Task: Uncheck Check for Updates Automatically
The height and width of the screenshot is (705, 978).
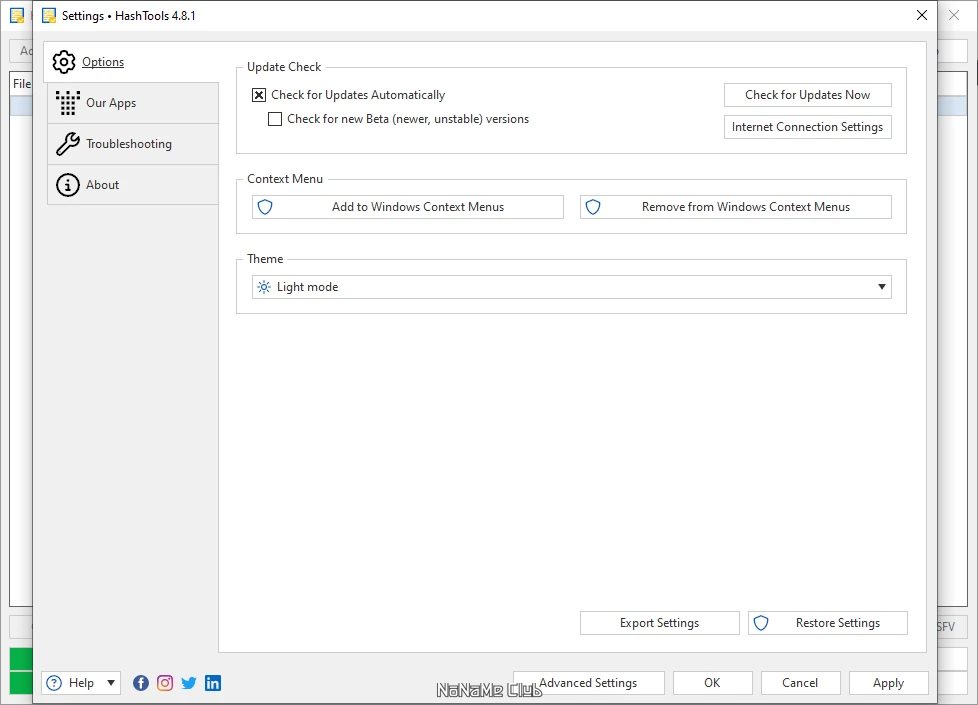Action: pos(259,95)
